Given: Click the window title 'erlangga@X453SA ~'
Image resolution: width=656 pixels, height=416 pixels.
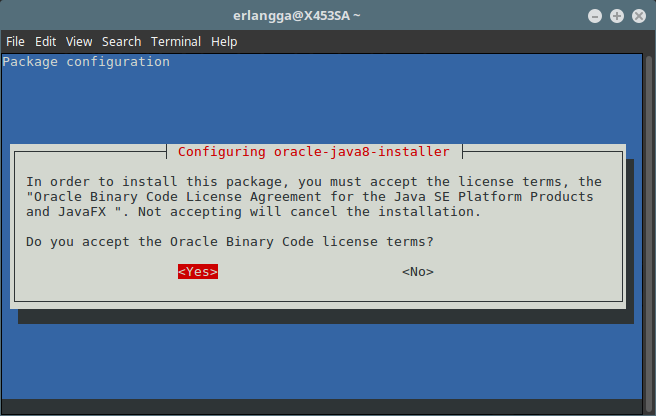Looking at the screenshot, I should (297, 15).
